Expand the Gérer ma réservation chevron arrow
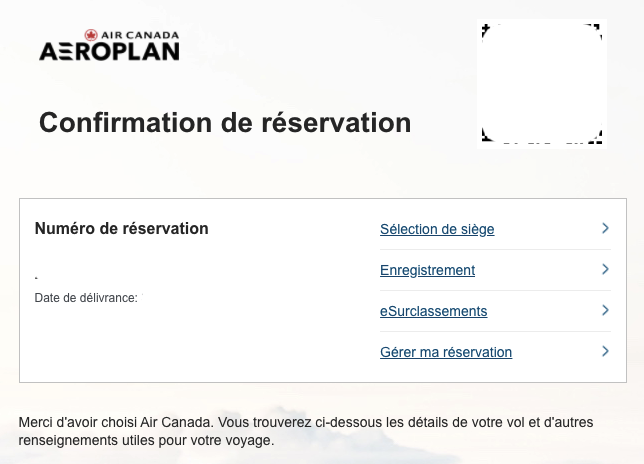Image resolution: width=644 pixels, height=464 pixels. coord(605,352)
